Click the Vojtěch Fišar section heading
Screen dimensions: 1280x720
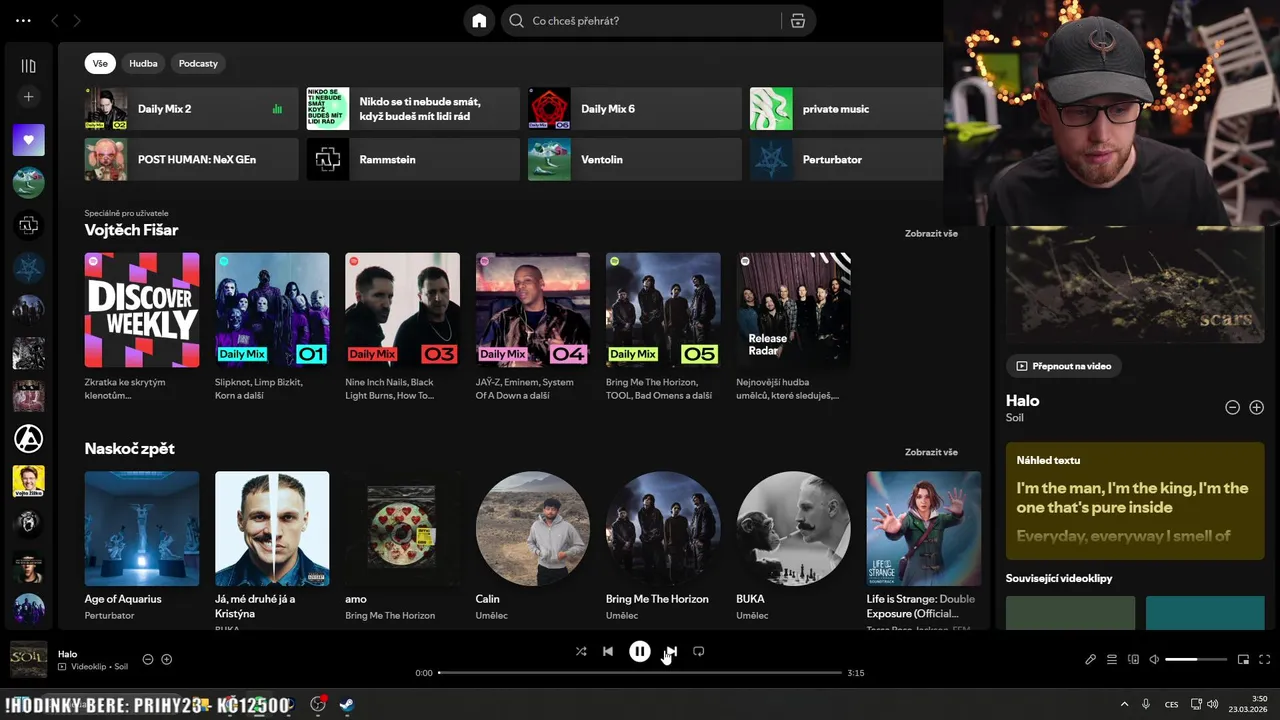click(131, 230)
